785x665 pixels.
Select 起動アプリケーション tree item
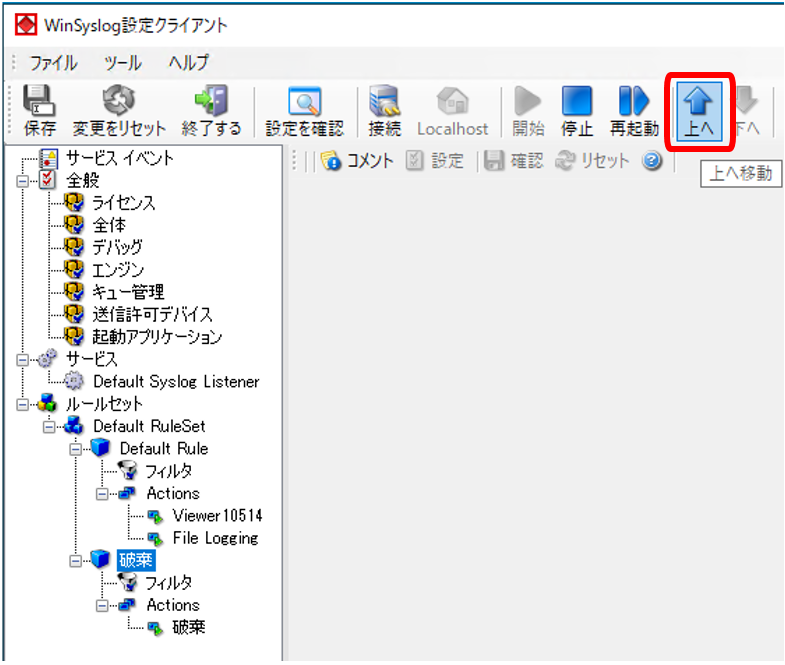coord(157,337)
